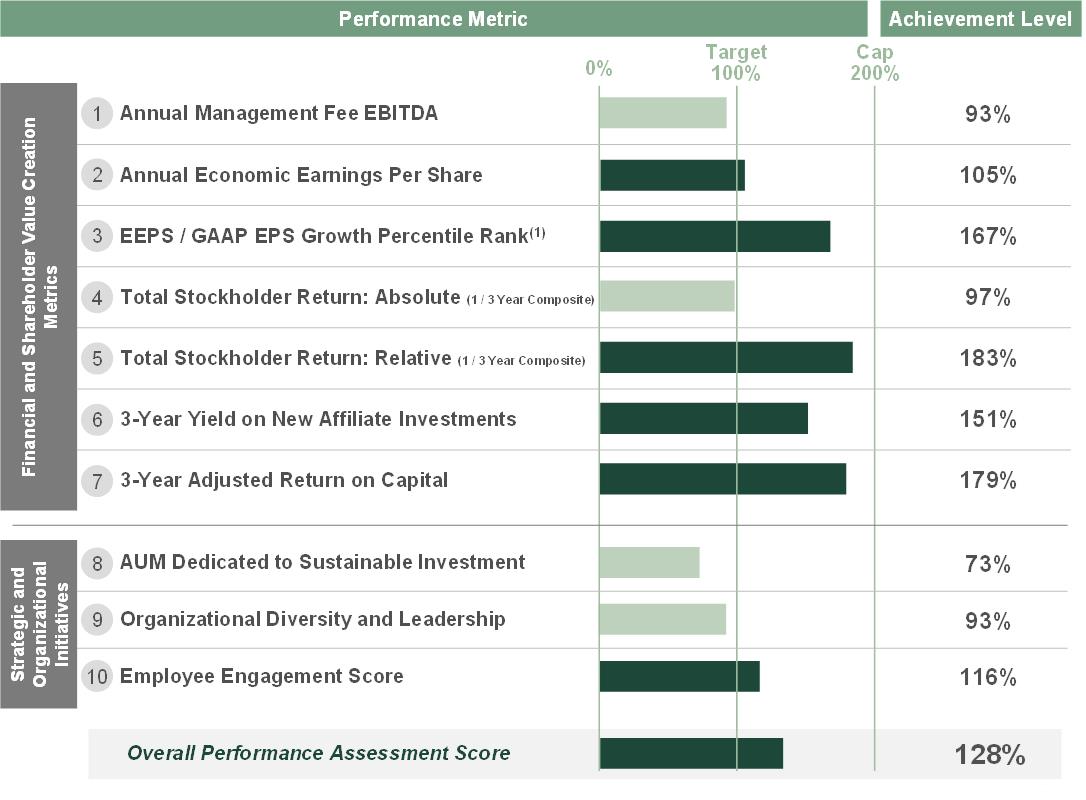Click the Overall Performance Assessment Score bar

coord(690,754)
